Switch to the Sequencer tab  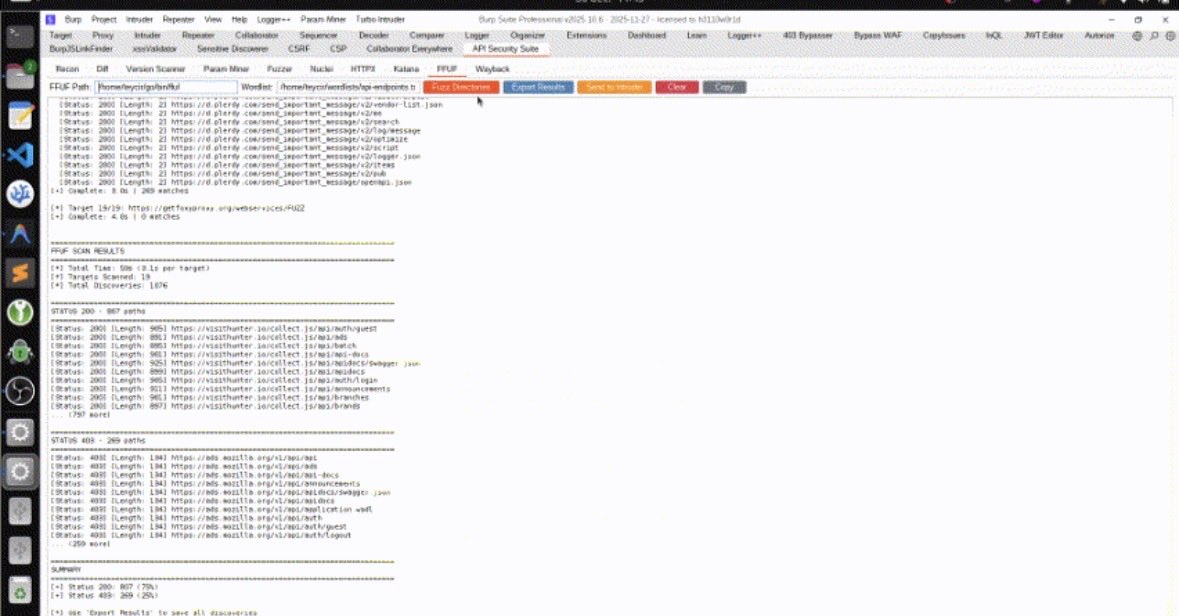pos(318,35)
